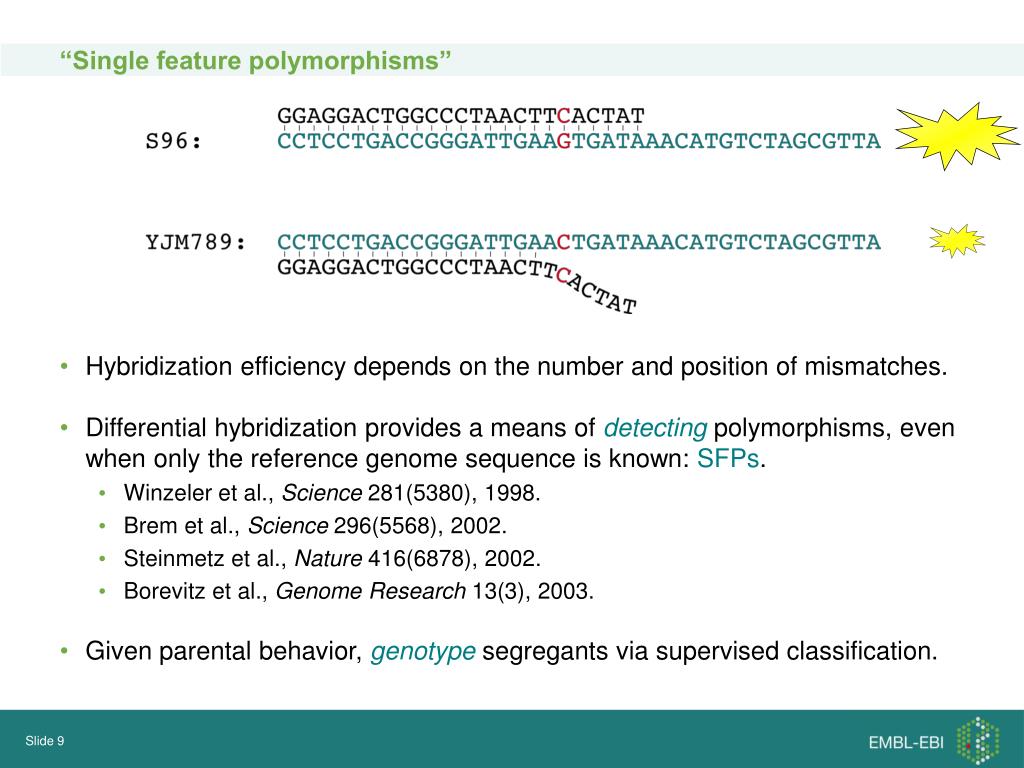Click the teal italic word genotype
Image resolution: width=1024 pixels, height=768 pixels.
pyautogui.click(x=423, y=652)
